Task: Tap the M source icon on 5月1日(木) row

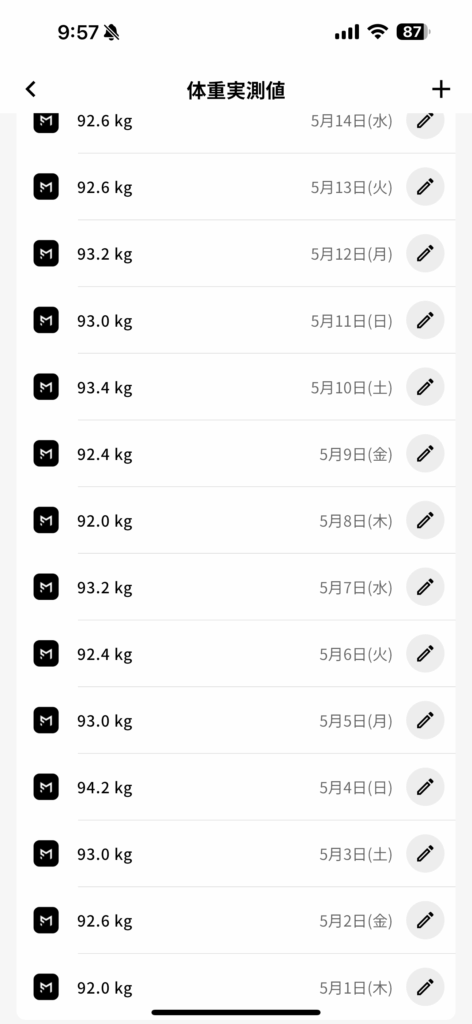Action: click(46, 987)
